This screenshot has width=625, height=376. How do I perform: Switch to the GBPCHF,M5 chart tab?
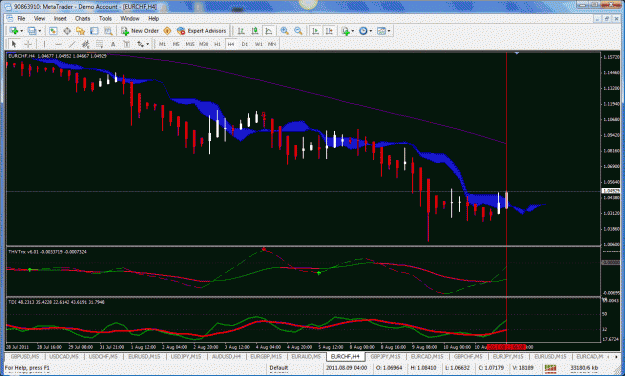pos(468,356)
